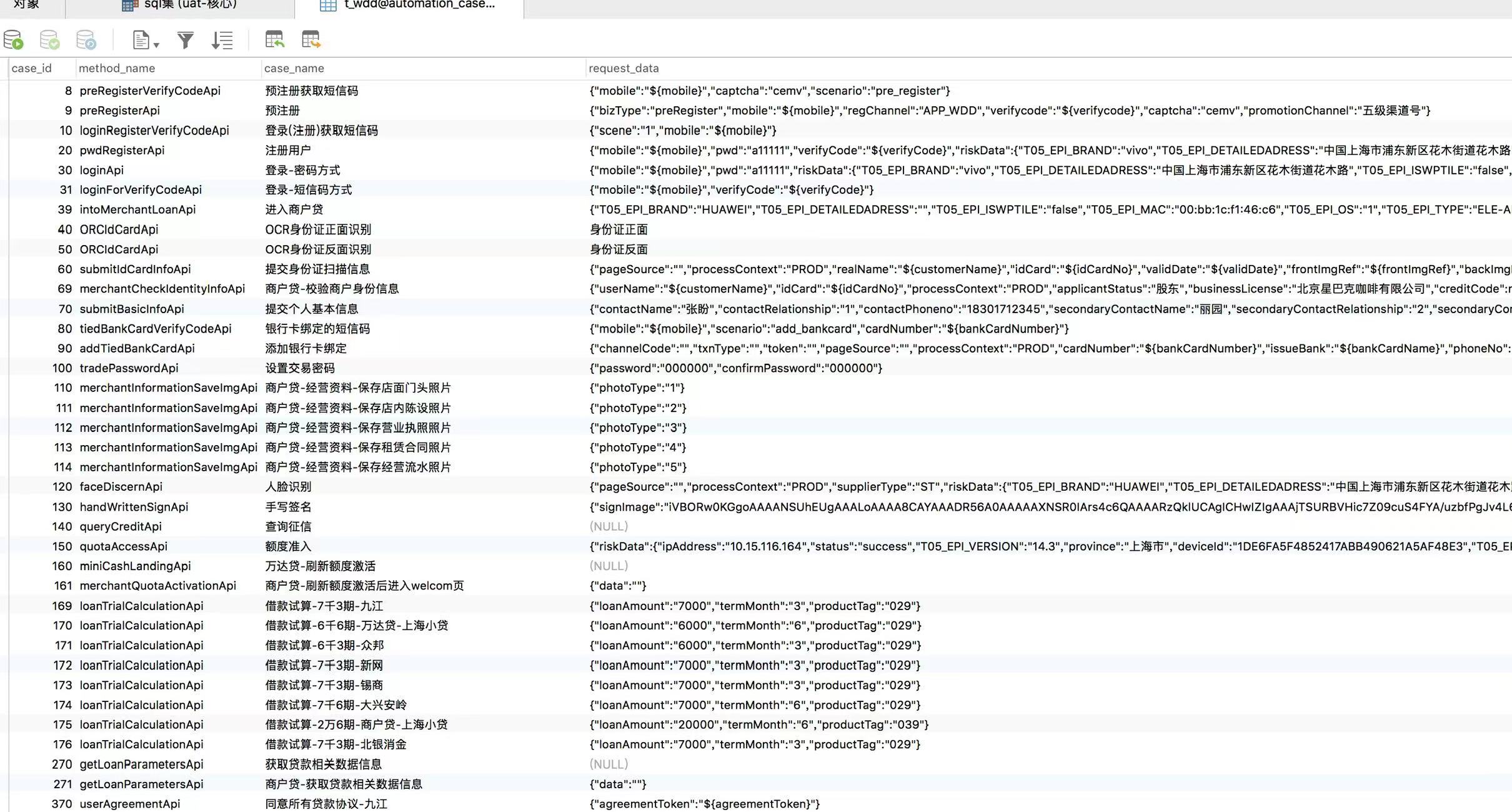The image size is (1512, 812).
Task: Click the Begin Transaction database icon
Action: point(13,40)
